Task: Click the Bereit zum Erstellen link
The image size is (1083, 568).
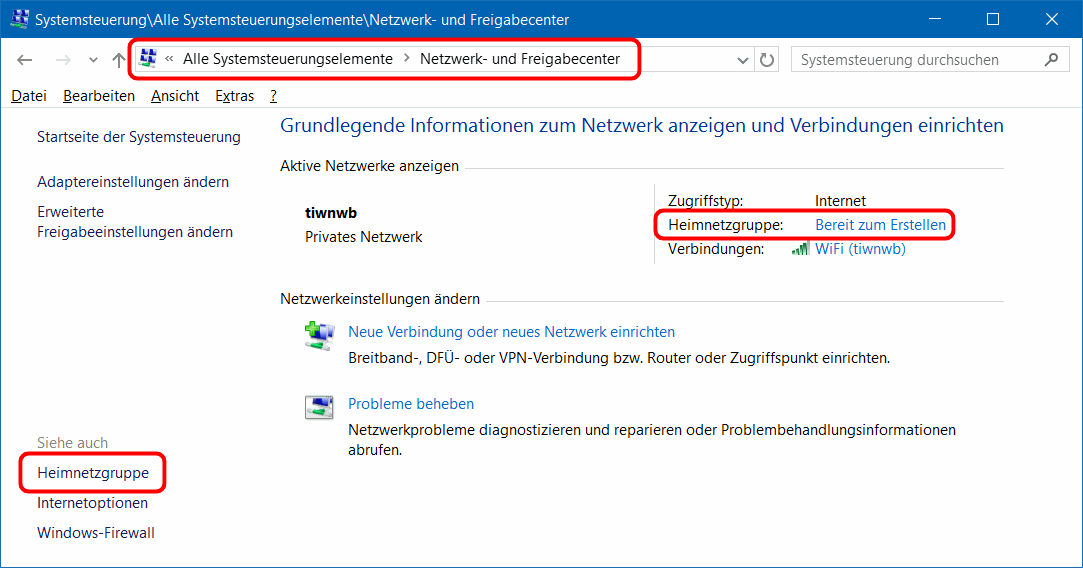Action: pos(880,225)
